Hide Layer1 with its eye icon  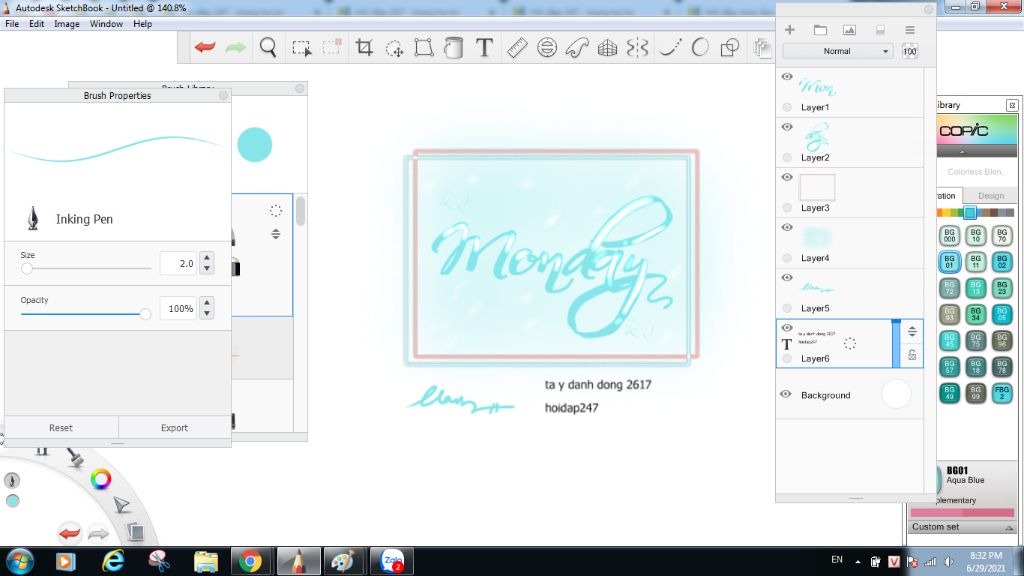coord(787,76)
